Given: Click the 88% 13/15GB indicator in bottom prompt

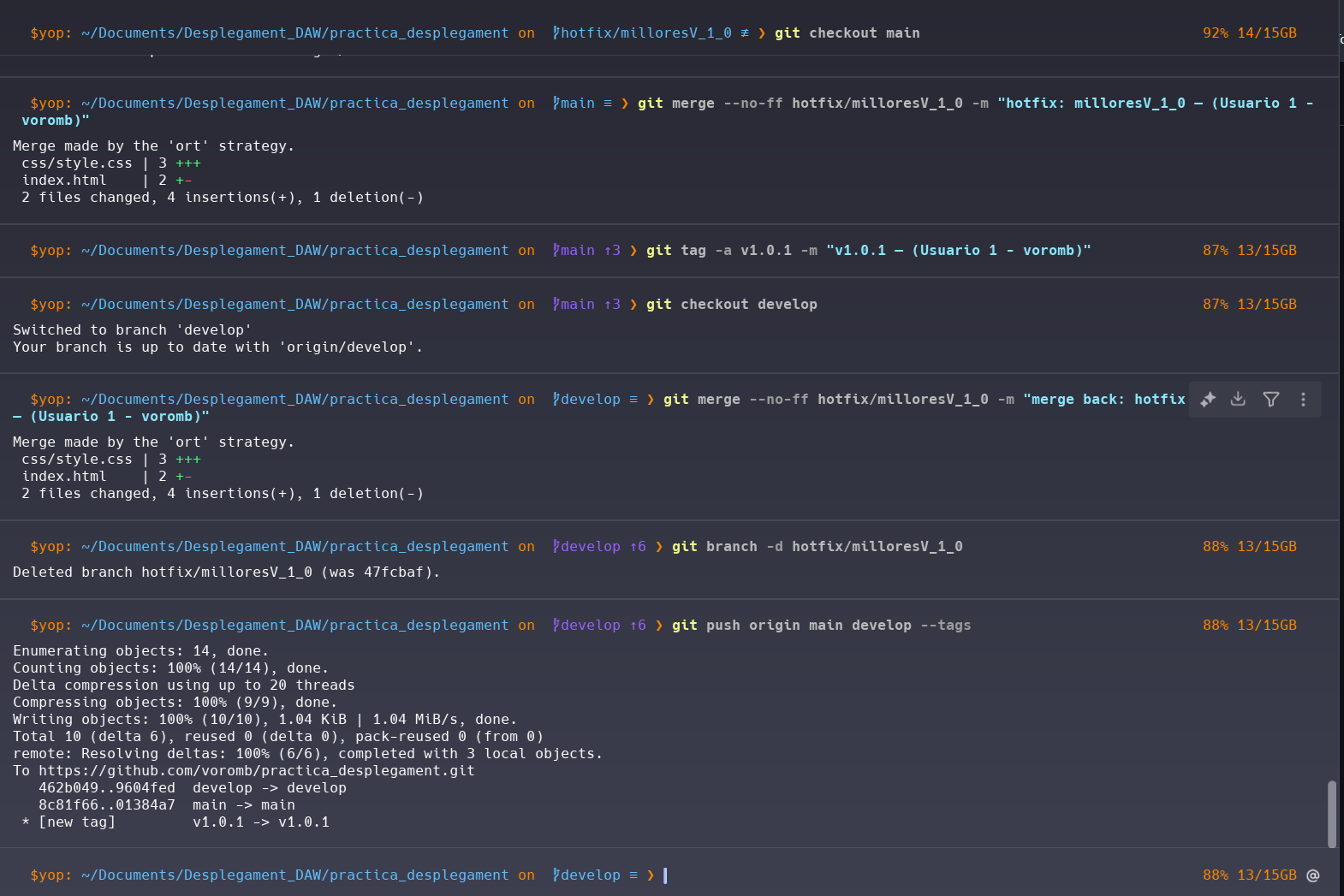Looking at the screenshot, I should click(x=1249, y=875).
